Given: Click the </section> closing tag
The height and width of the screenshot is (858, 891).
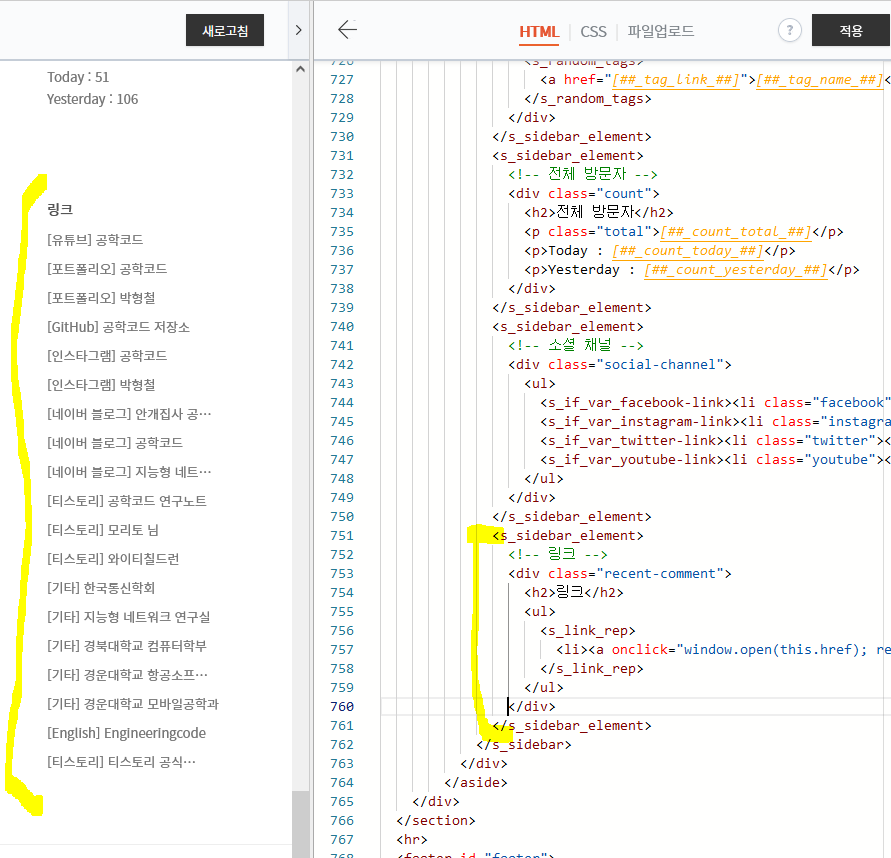Looking at the screenshot, I should pos(436,820).
